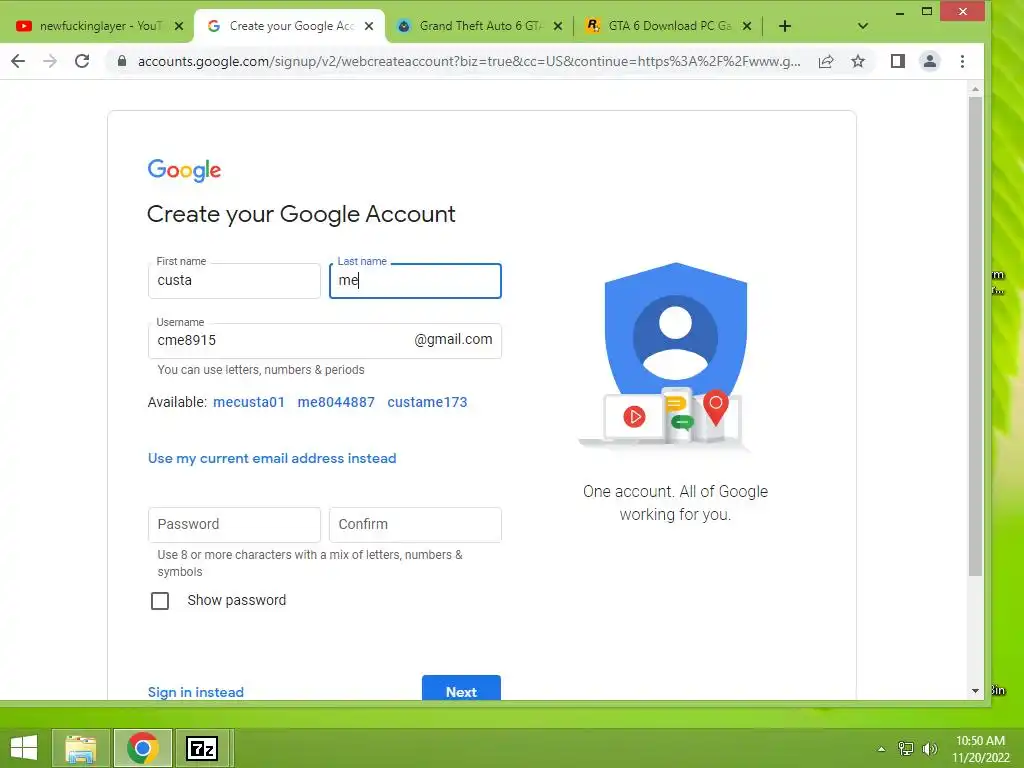The image size is (1024, 768).
Task: Open volume control tray icon
Action: coord(929,748)
